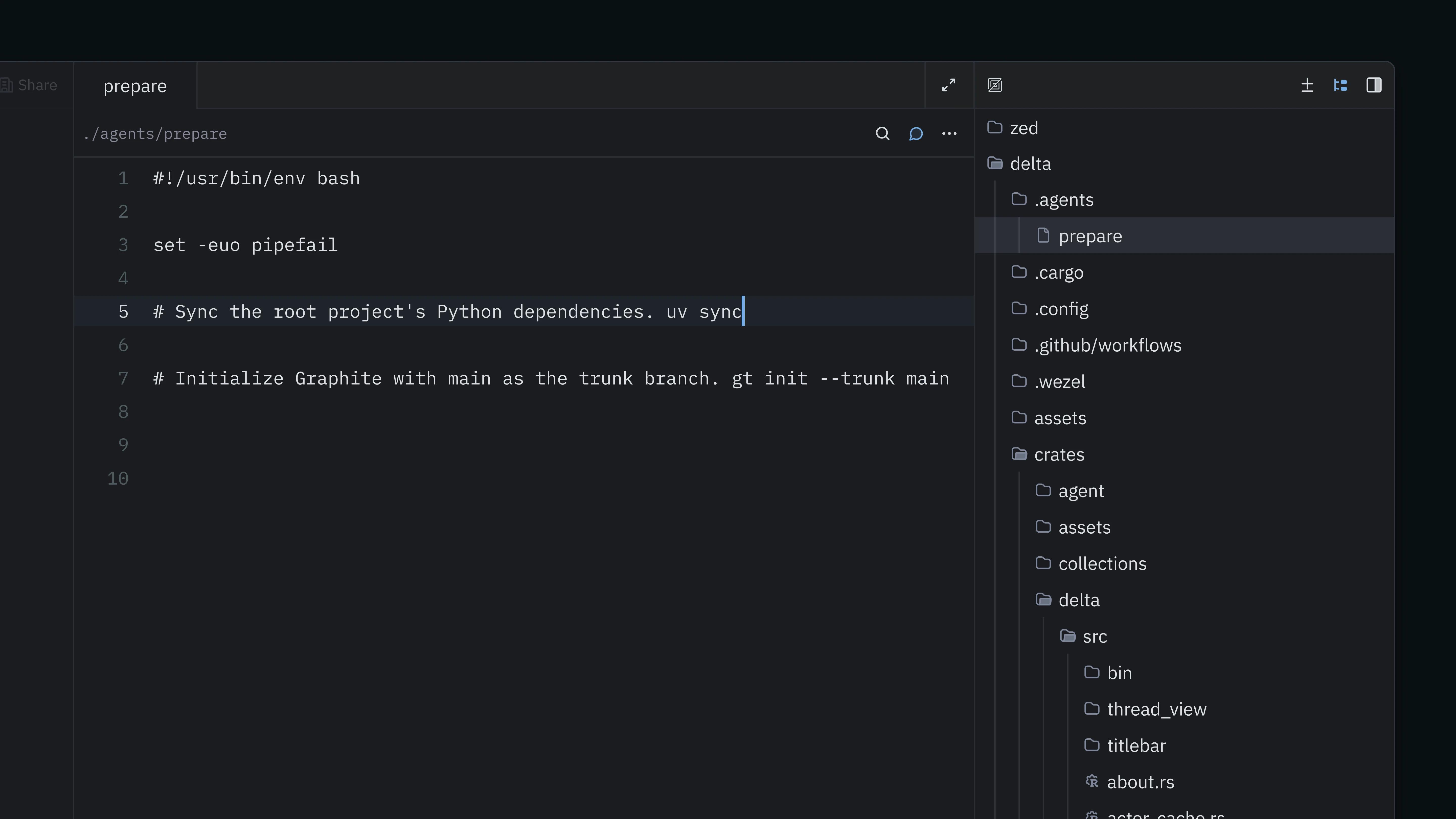Click the open folder icon next to src
The image size is (1456, 819).
(x=1068, y=636)
